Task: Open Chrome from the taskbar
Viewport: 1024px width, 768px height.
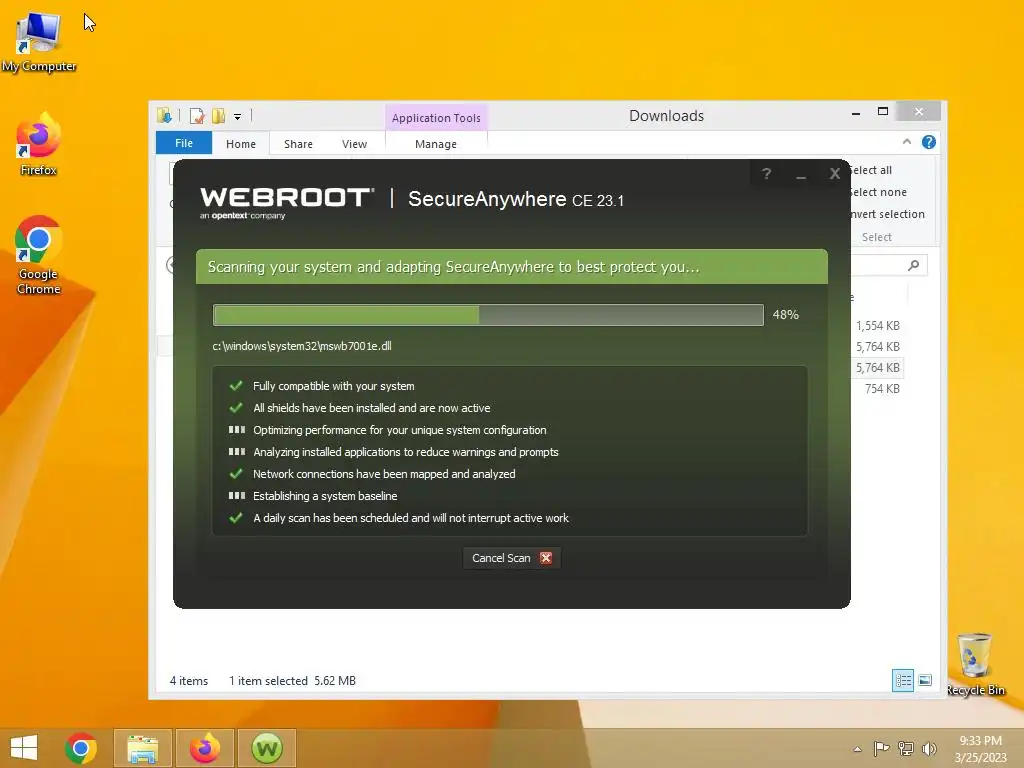Action: tap(81, 748)
